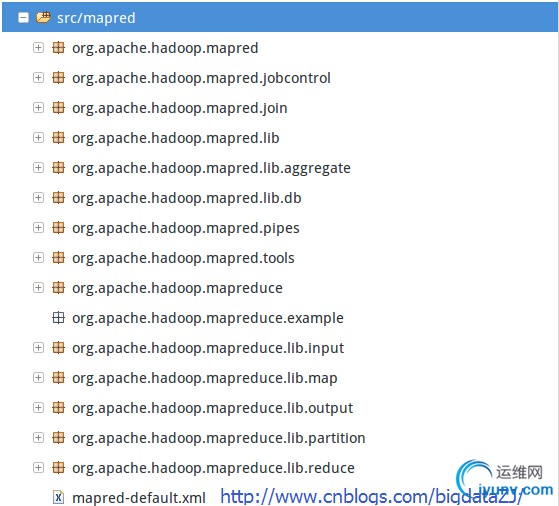Click package icon of mapreduce.lib.input
The image size is (559, 506).
pos(58,347)
